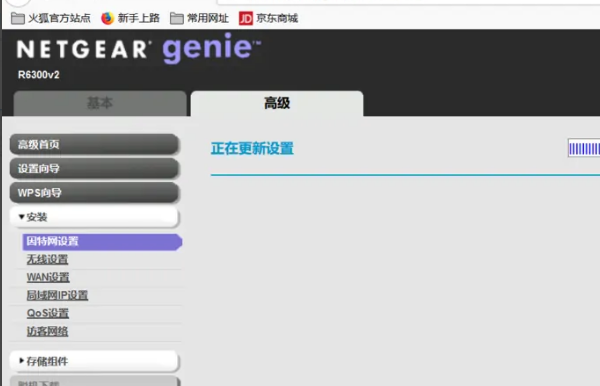The height and width of the screenshot is (386, 600).
Task: Open the WAN设置 link
Action: [x=48, y=277]
